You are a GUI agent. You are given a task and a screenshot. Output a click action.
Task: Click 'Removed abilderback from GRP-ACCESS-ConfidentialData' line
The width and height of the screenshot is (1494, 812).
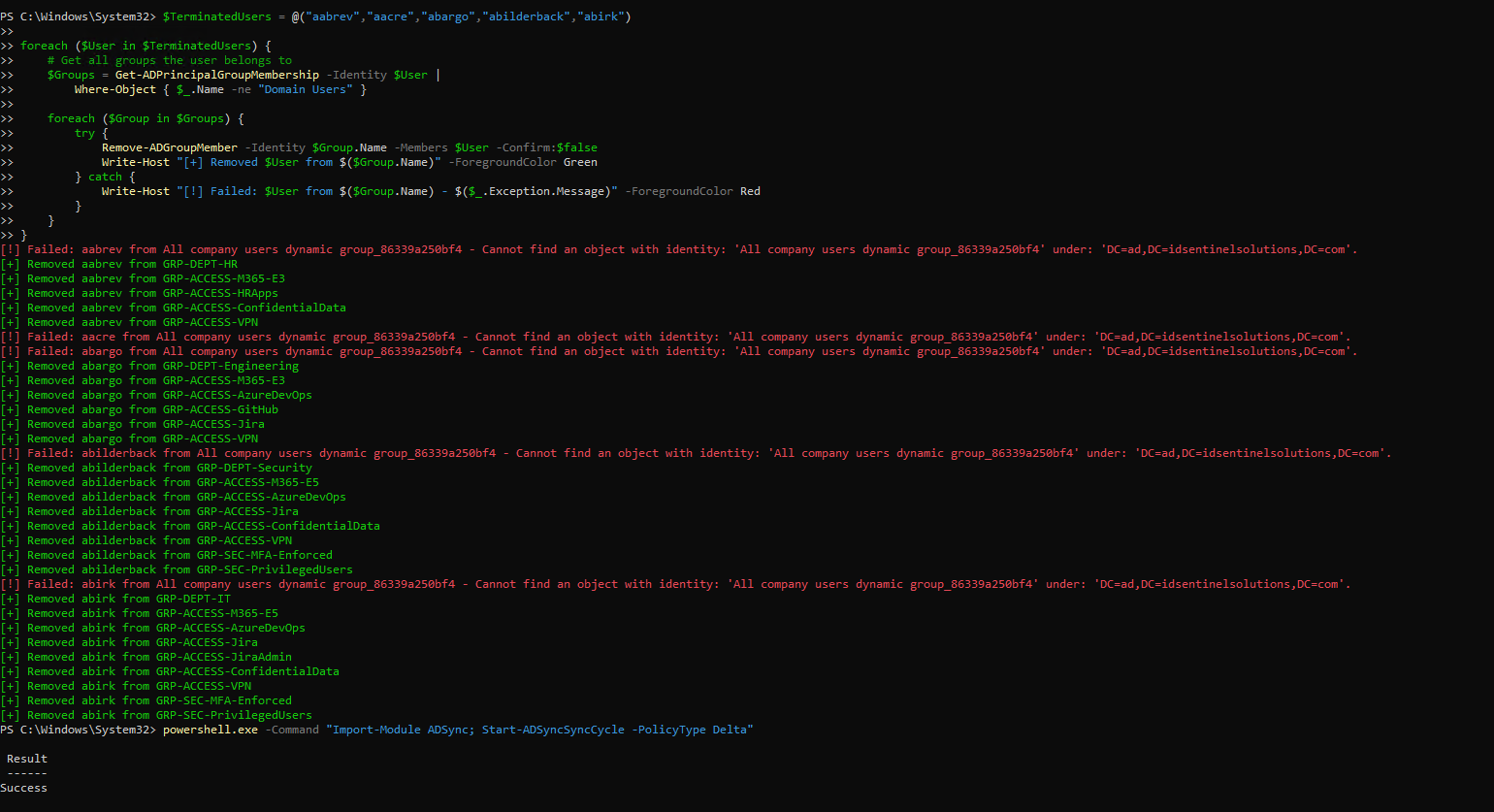(190, 526)
